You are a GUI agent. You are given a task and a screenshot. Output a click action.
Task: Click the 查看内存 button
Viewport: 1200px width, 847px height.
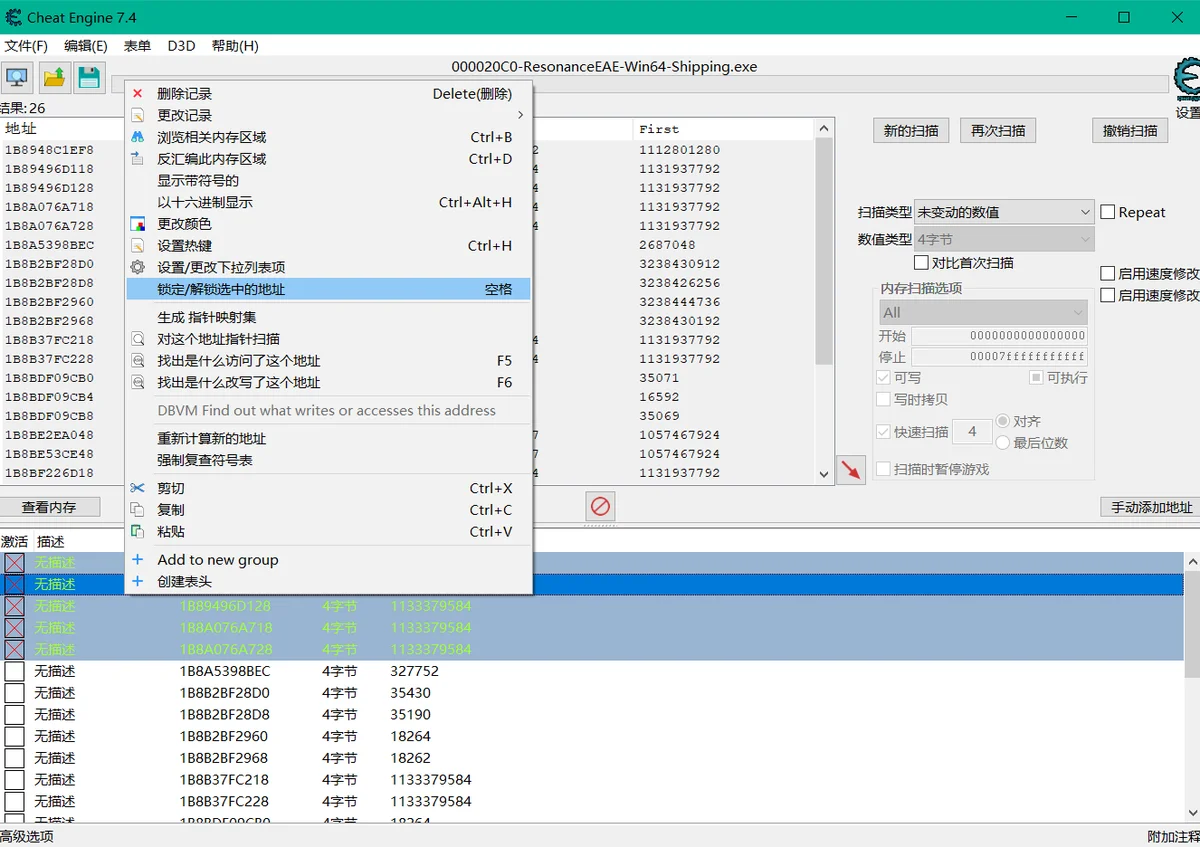pos(49,507)
